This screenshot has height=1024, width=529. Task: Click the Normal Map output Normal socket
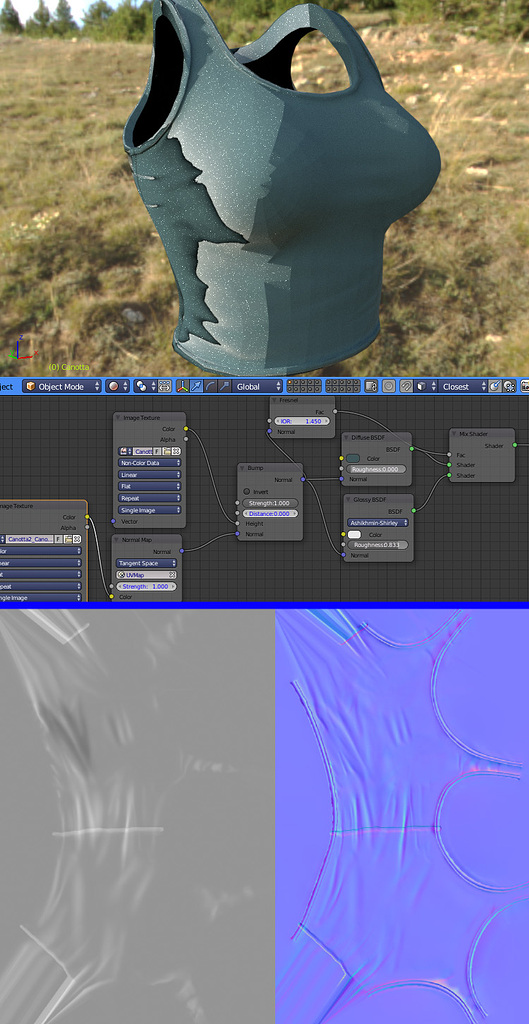pos(182,551)
